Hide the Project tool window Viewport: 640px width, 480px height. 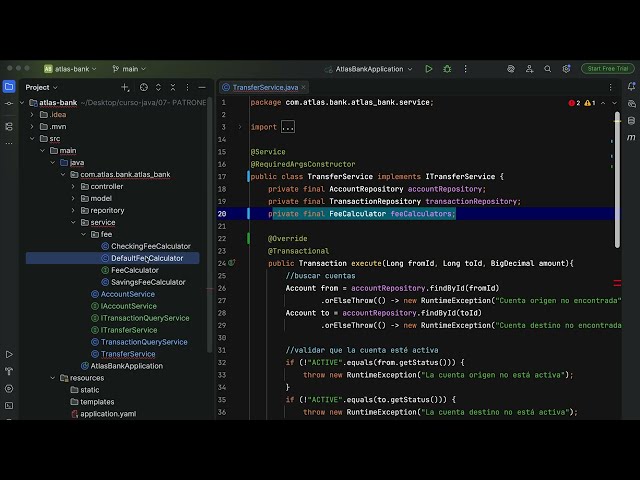202,87
